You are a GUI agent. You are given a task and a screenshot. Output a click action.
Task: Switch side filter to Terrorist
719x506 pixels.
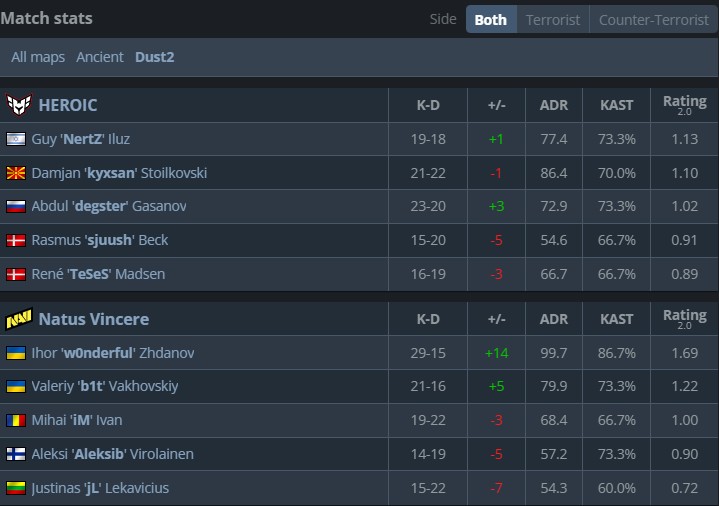pyautogui.click(x=552, y=19)
